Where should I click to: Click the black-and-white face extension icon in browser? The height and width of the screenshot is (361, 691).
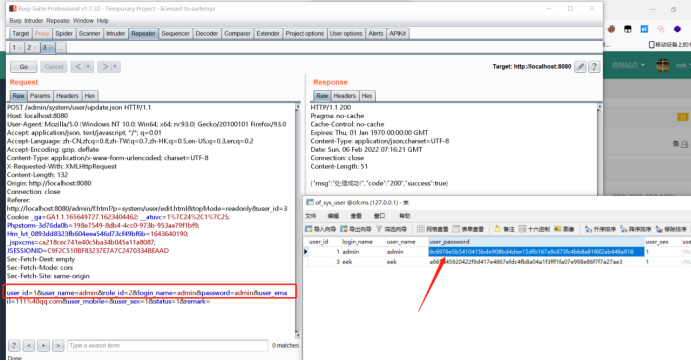pos(628,29)
